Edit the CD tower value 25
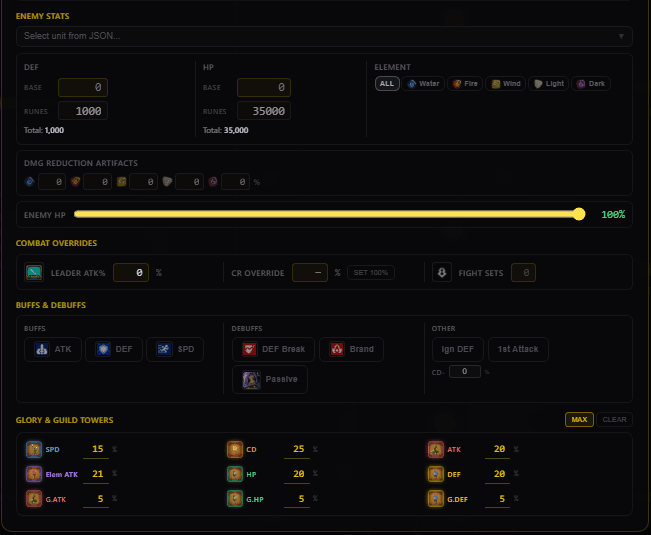 tap(297, 449)
